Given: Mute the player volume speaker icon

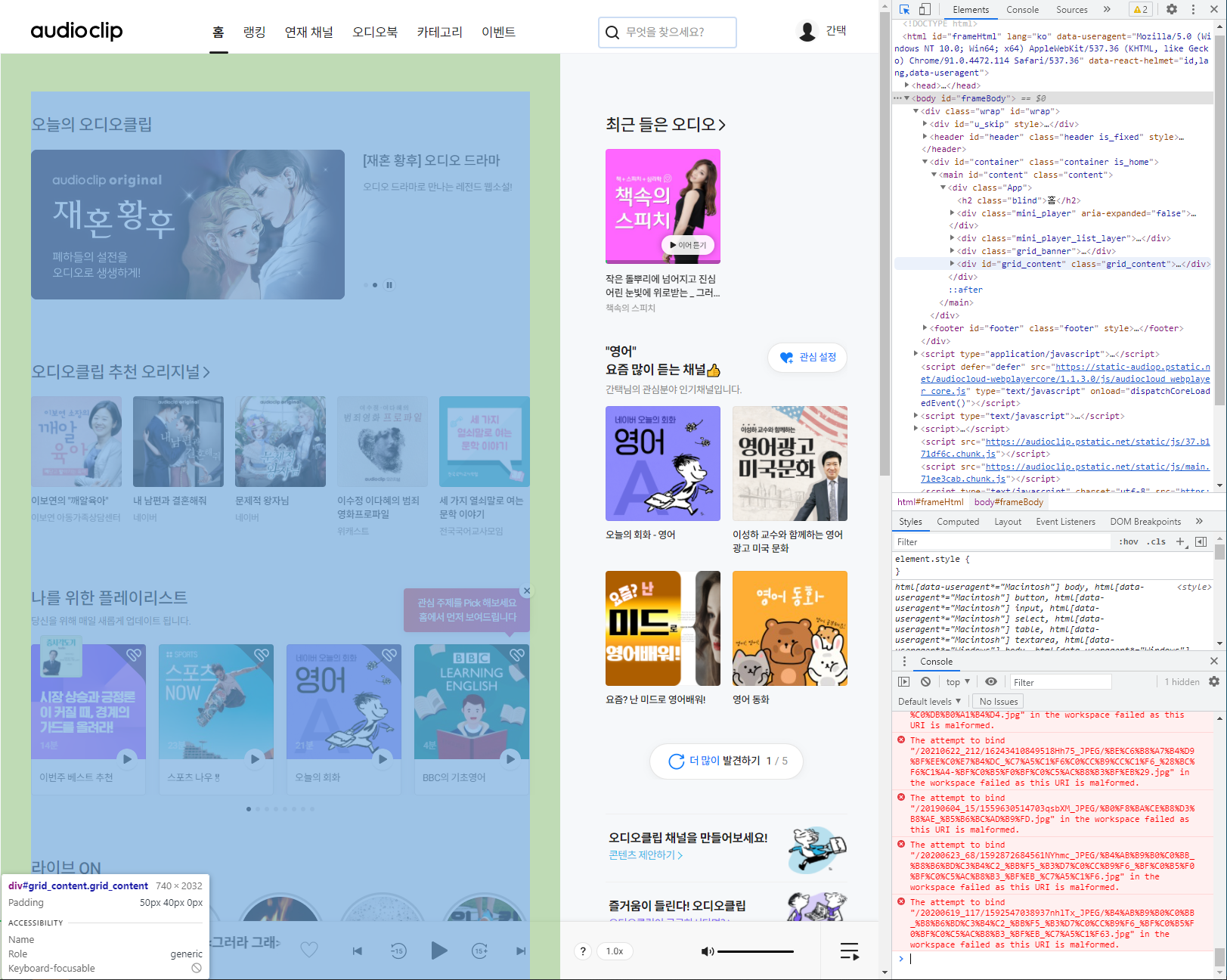Looking at the screenshot, I should (708, 951).
